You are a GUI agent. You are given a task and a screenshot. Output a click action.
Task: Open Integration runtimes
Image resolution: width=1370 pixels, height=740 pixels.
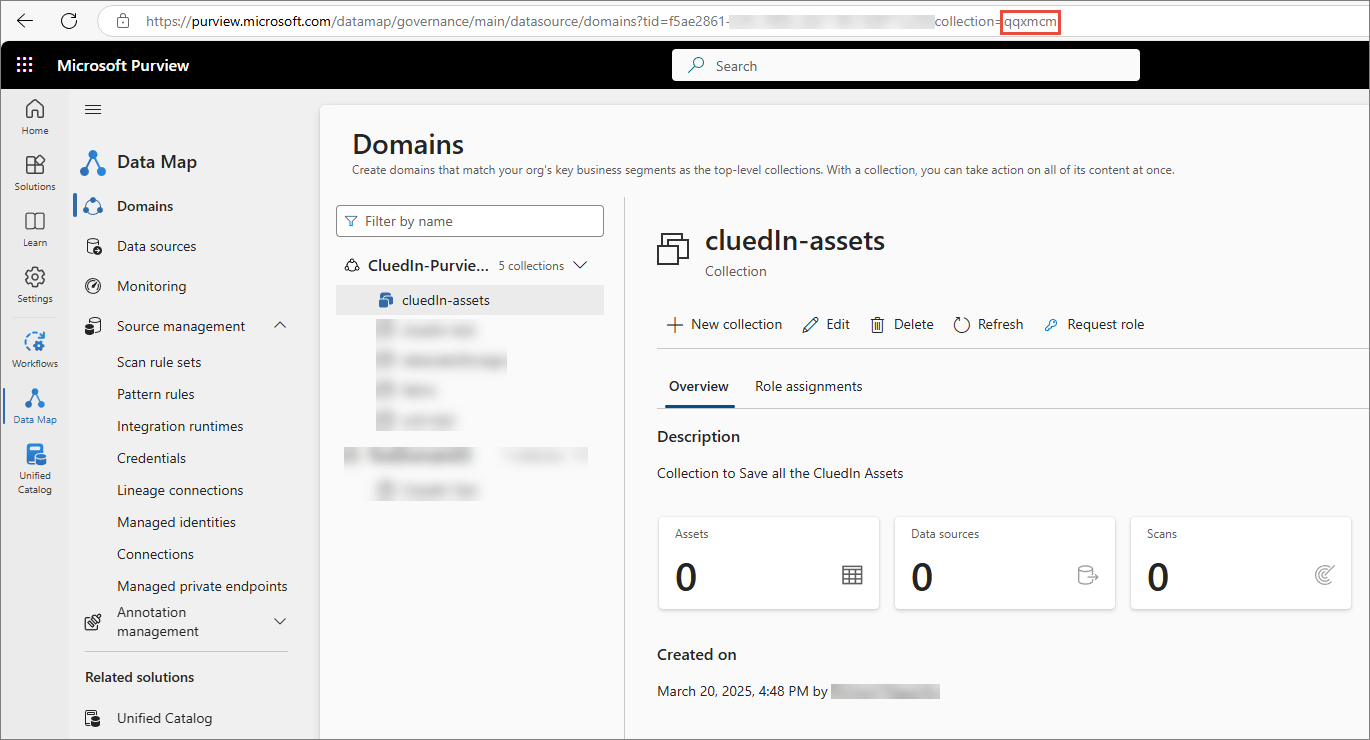(180, 426)
